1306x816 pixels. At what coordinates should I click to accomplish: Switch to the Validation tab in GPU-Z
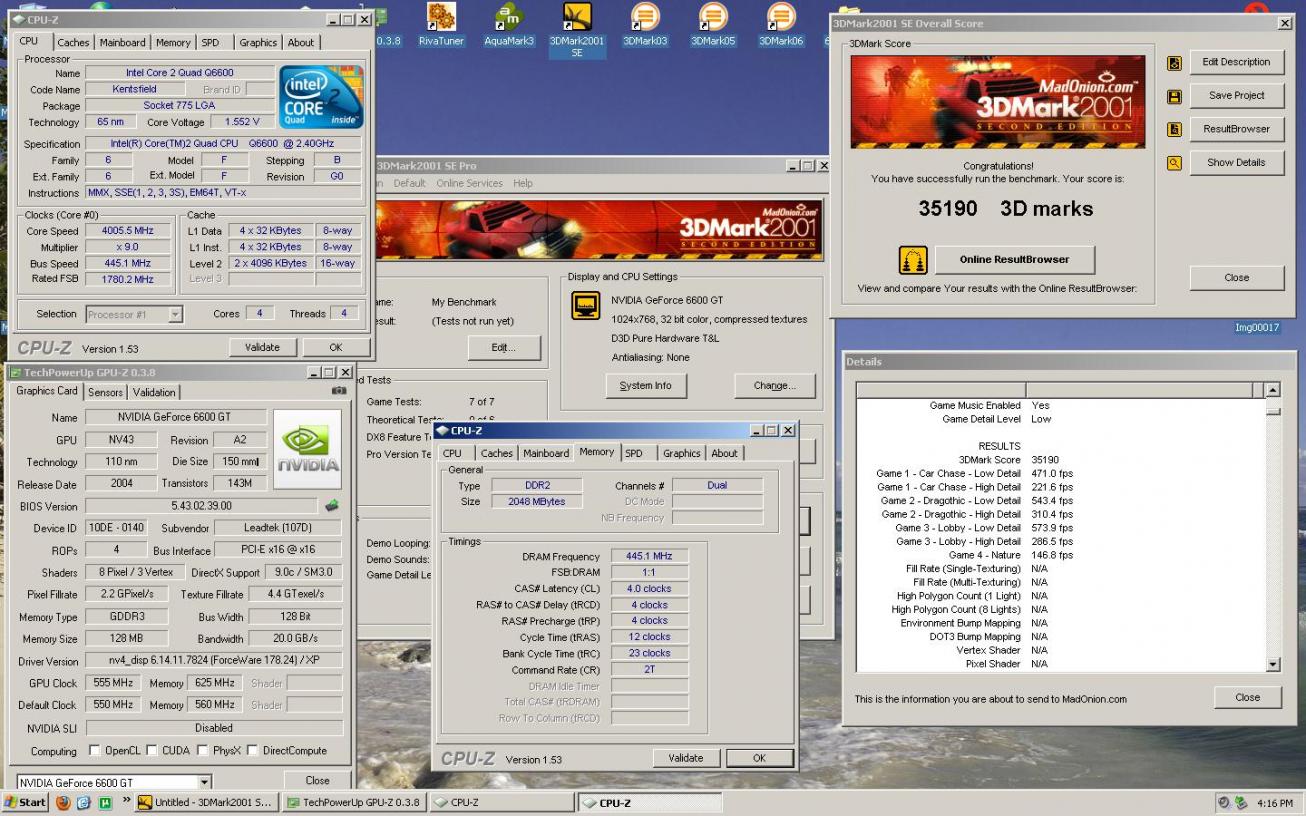(154, 392)
